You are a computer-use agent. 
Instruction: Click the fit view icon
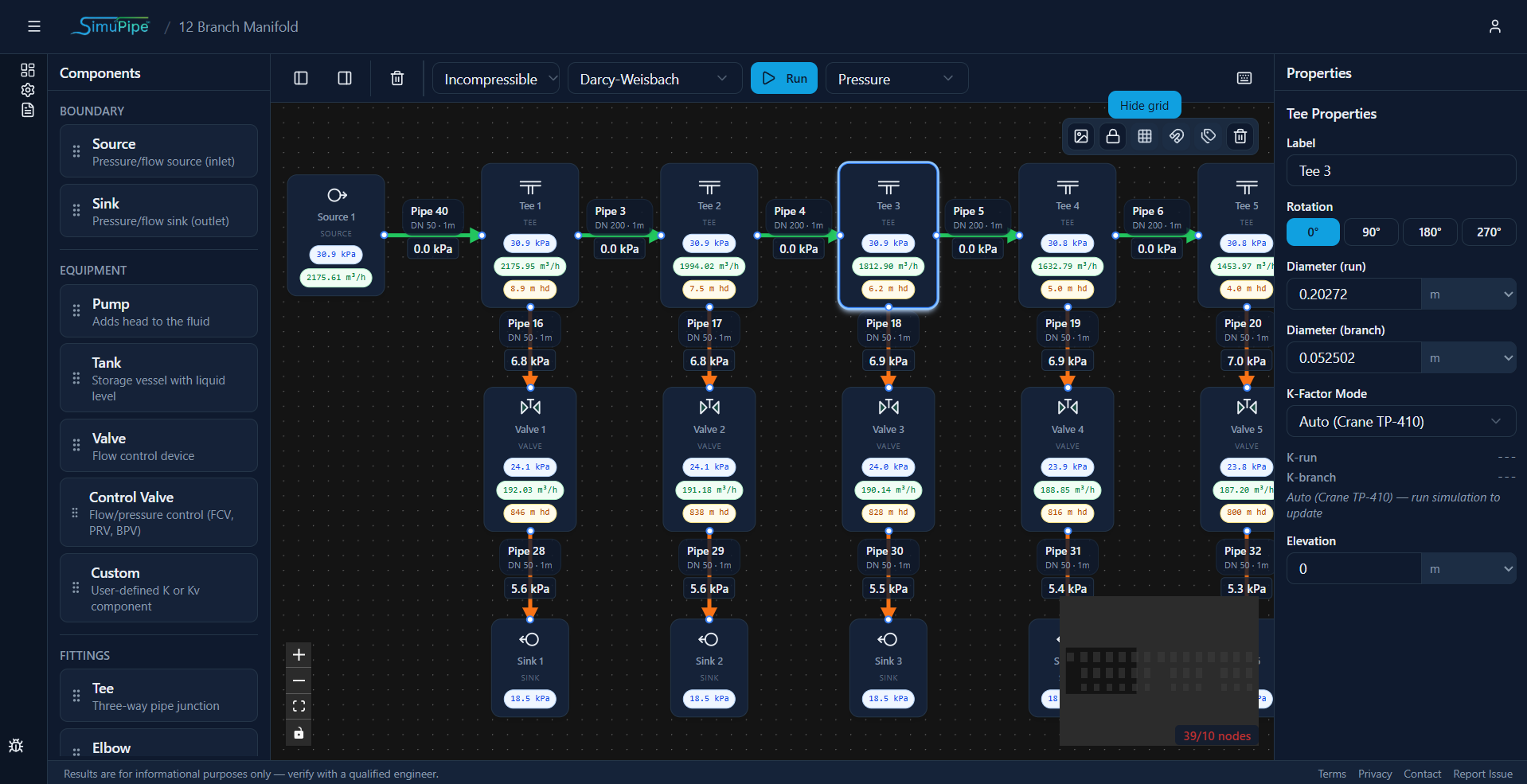[x=299, y=706]
